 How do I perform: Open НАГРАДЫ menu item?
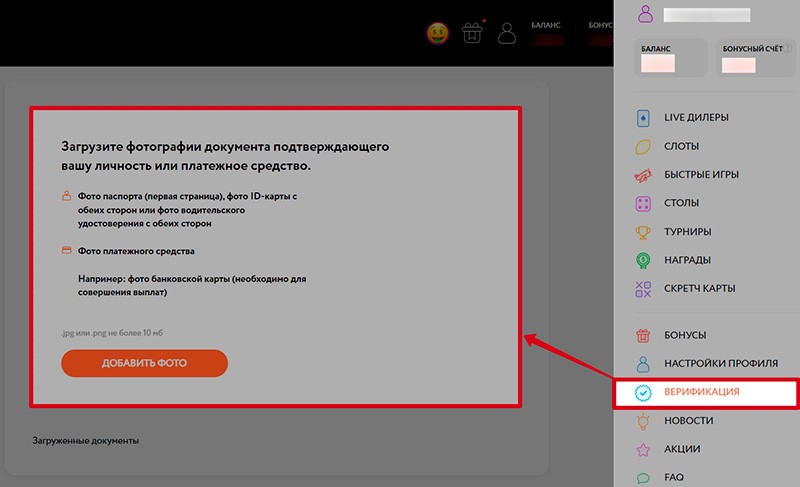[687, 260]
